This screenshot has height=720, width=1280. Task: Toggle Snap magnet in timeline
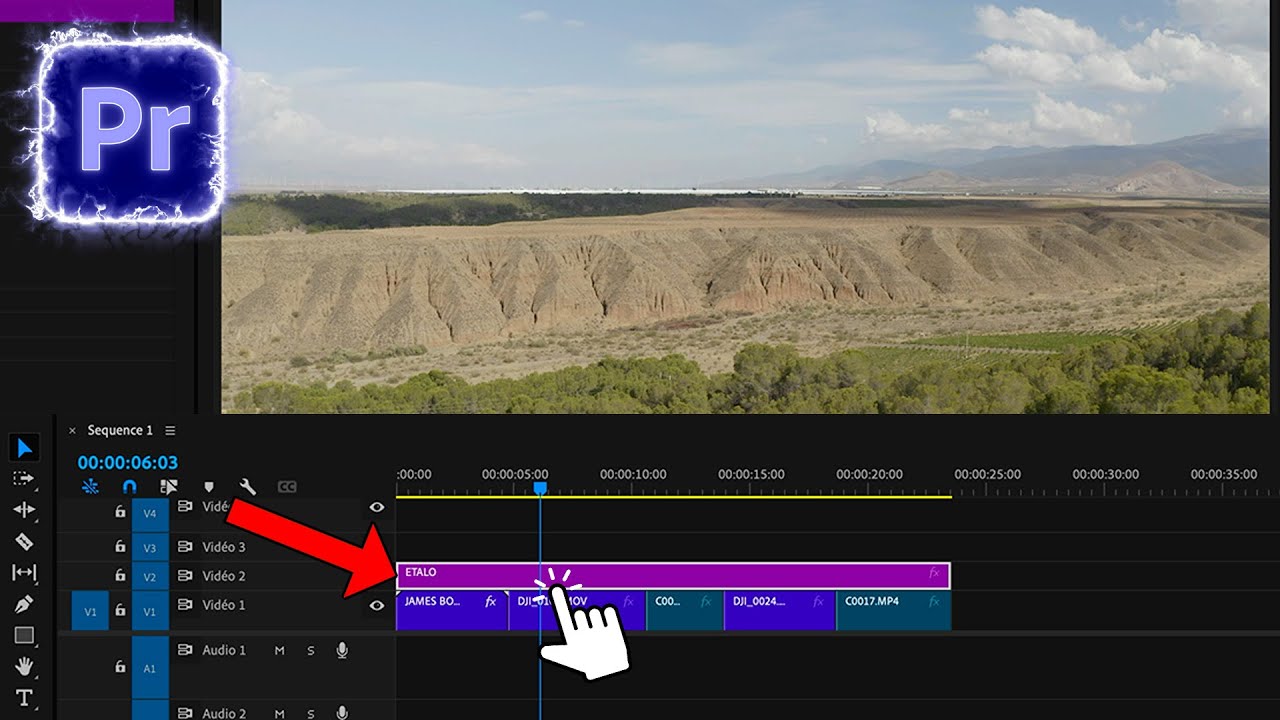click(129, 487)
